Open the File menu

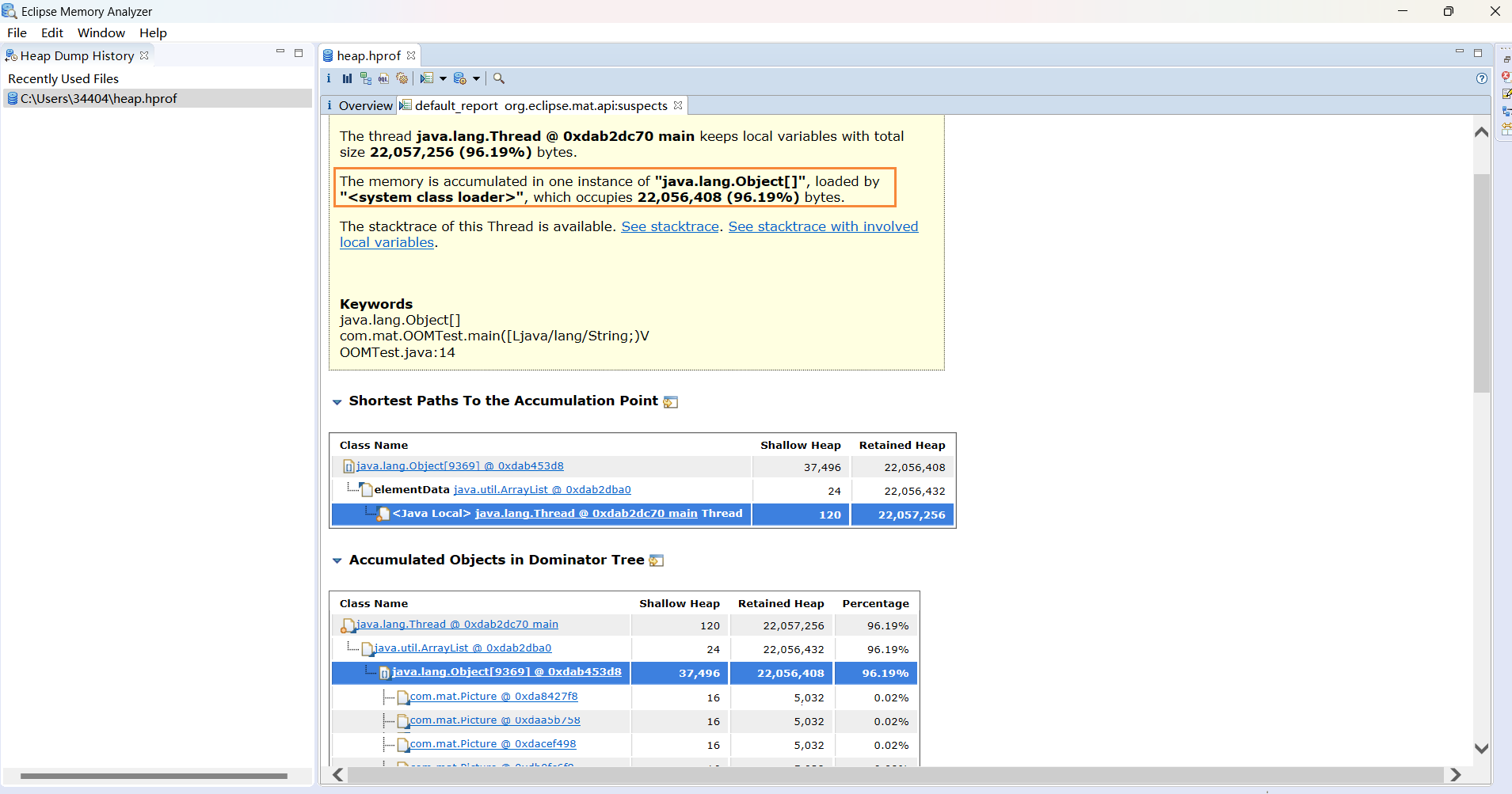[17, 32]
